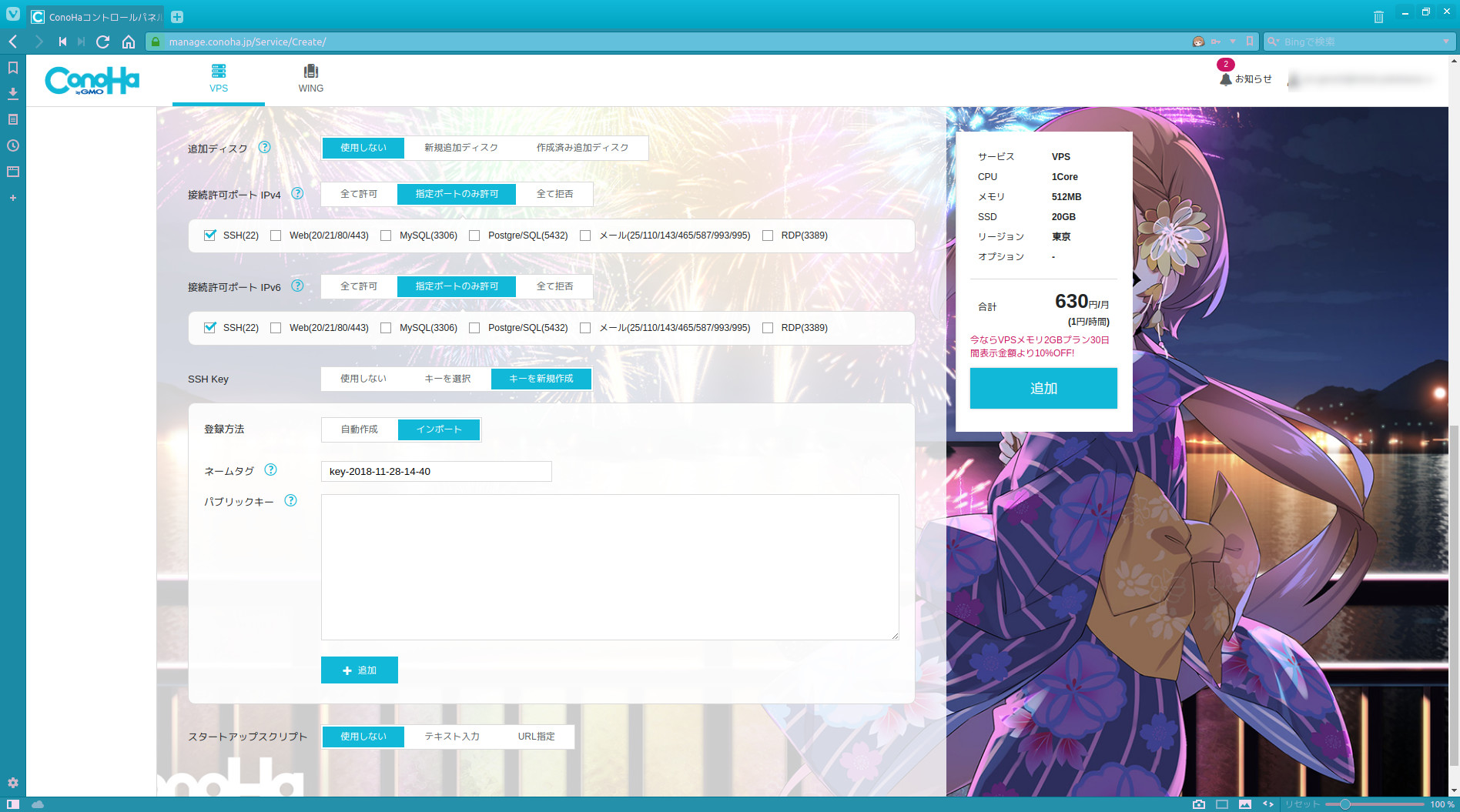Viewport: 1460px width, 812px height.
Task: Click the saved password key icon
Action: (x=1216, y=42)
